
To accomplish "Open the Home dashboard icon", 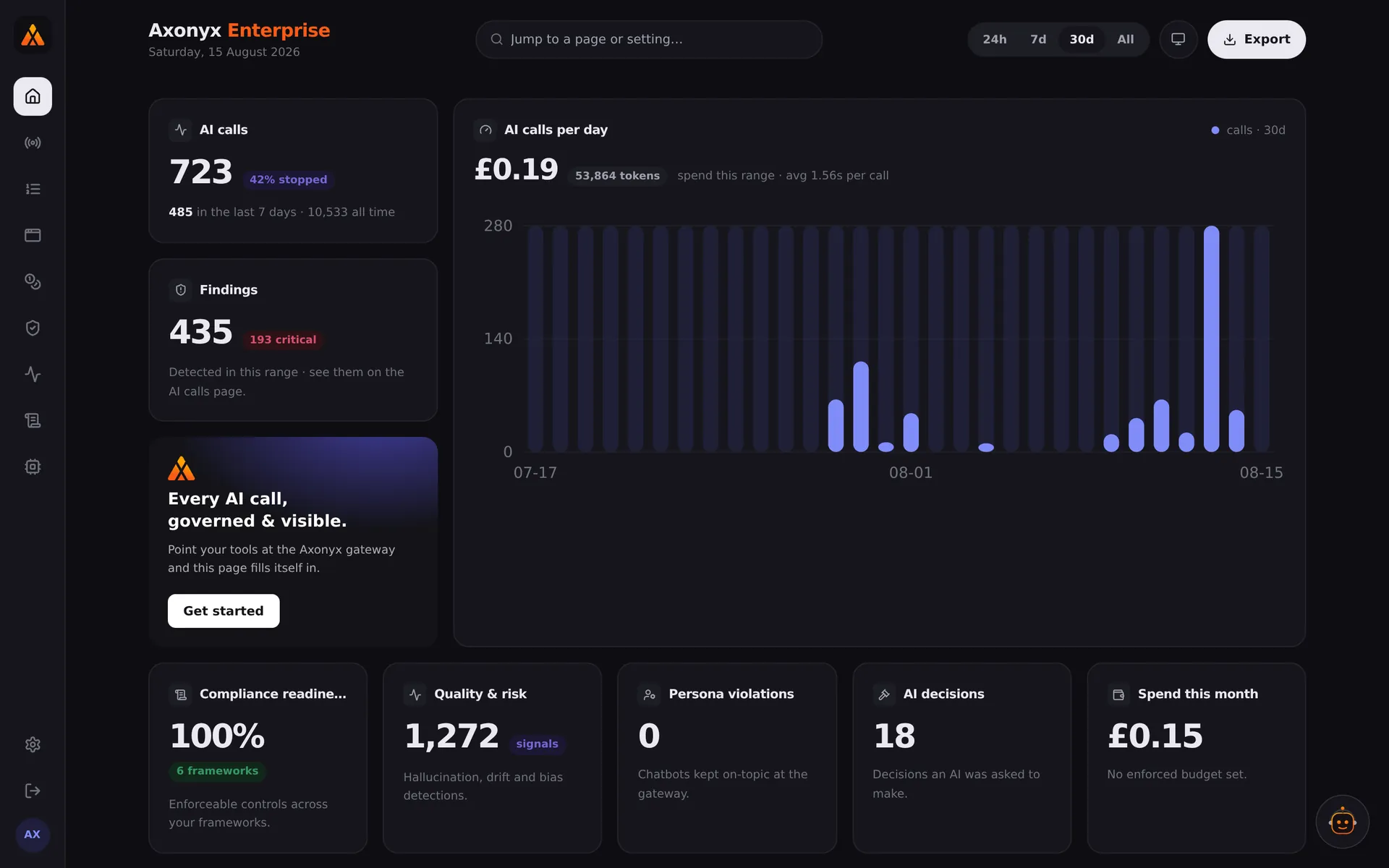I will (33, 96).
